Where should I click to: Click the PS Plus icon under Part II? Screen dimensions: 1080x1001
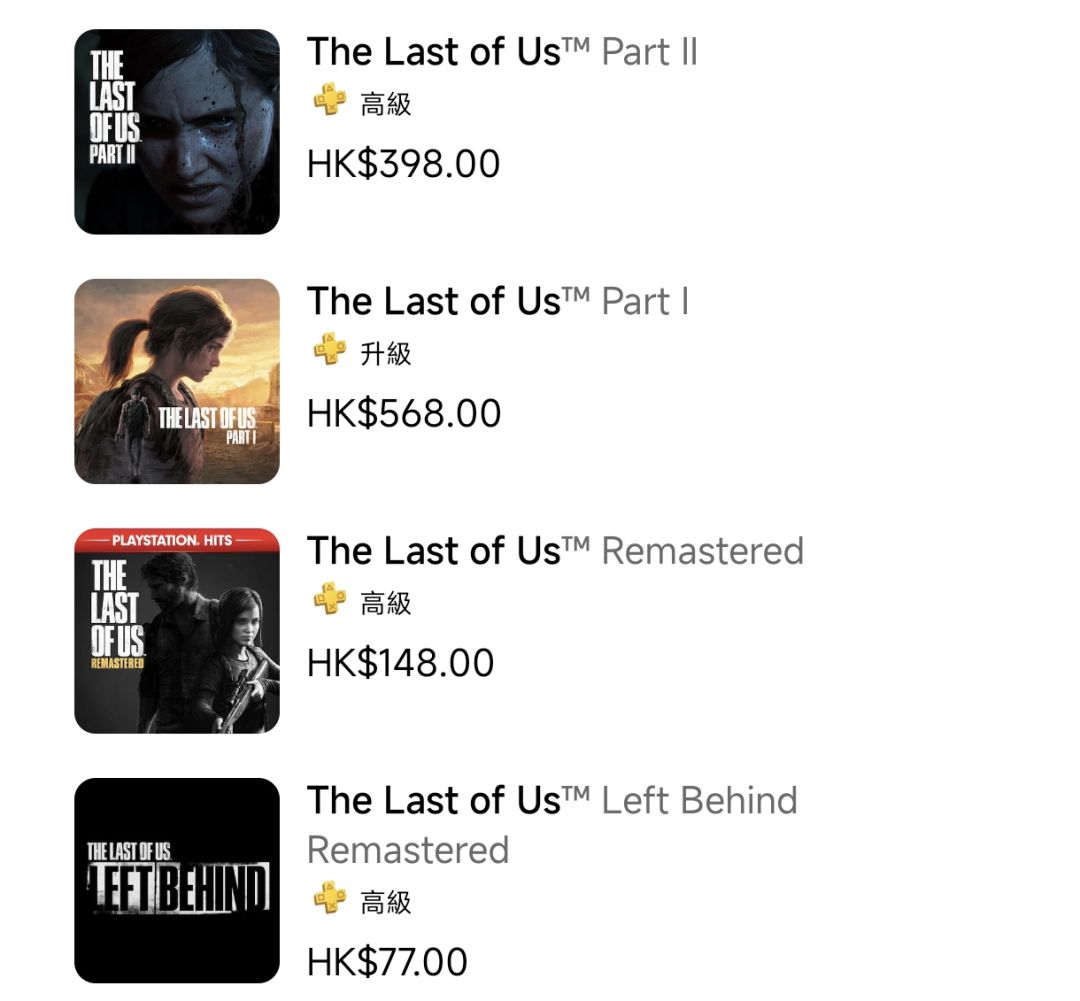329,101
